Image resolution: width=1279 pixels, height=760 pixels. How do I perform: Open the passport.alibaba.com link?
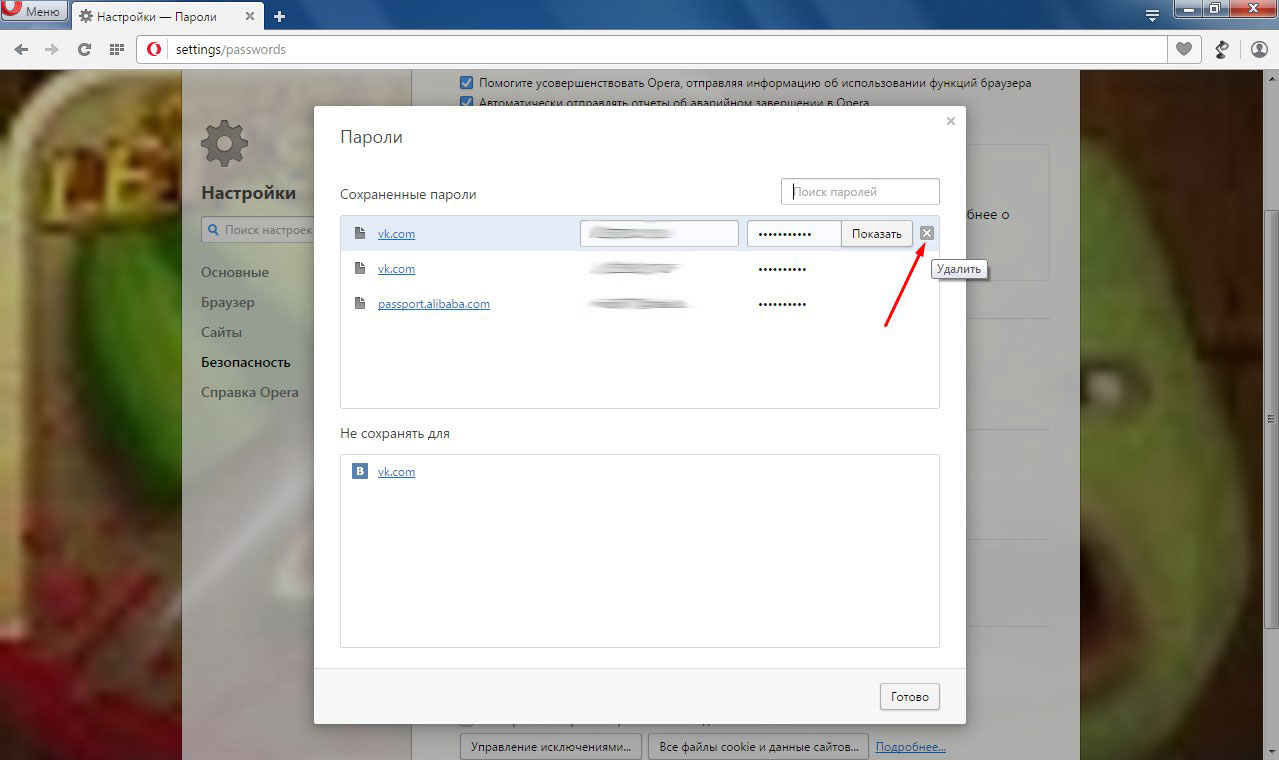tap(433, 304)
